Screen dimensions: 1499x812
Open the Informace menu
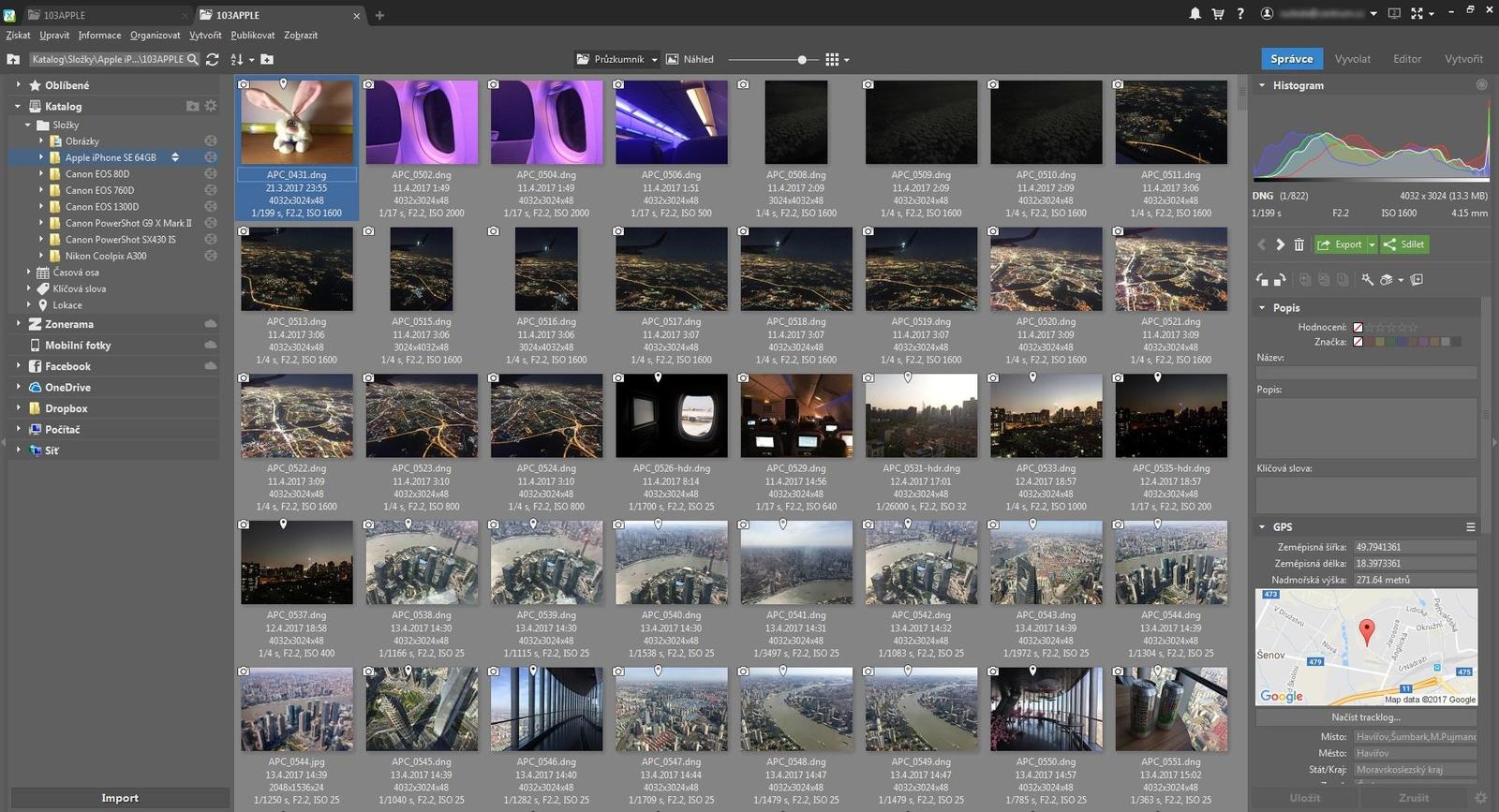point(99,36)
